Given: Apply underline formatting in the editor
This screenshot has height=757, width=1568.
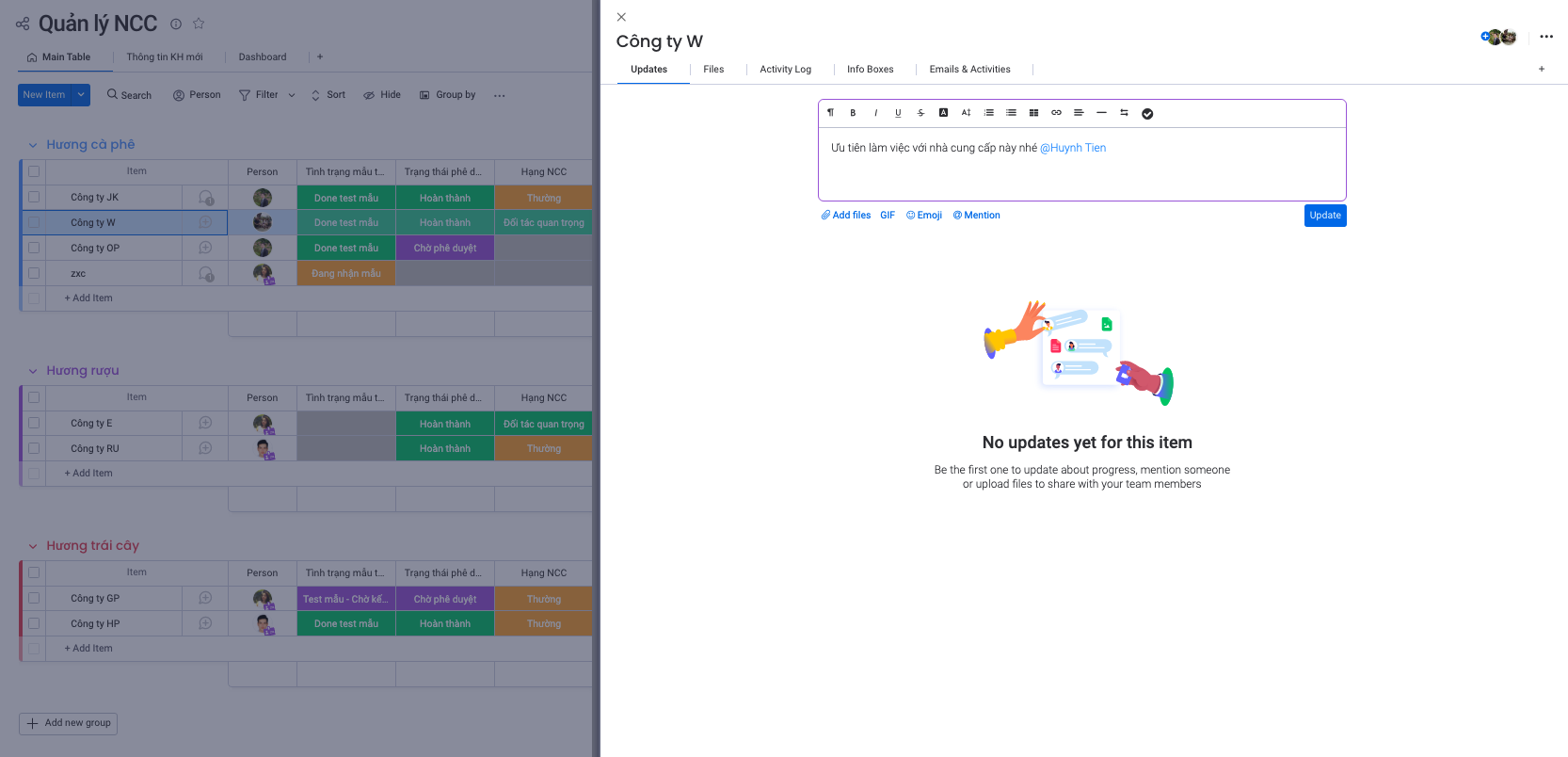Looking at the screenshot, I should (x=898, y=113).
